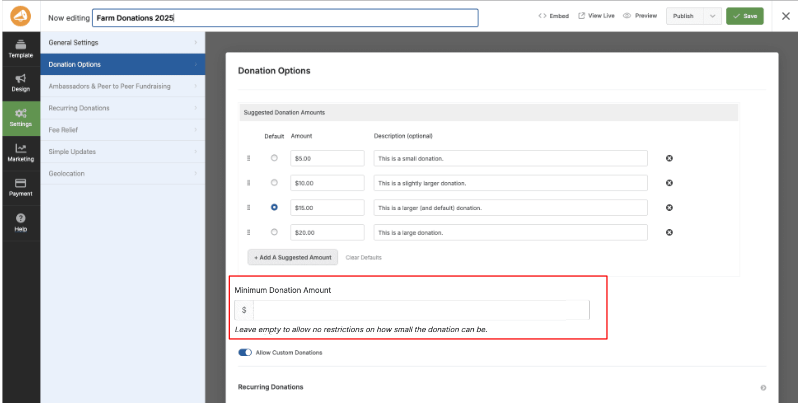Screen dimensions: 798x403
Task: Open Ambassadors & Peer to Peer Fundraising
Action: coord(122,86)
